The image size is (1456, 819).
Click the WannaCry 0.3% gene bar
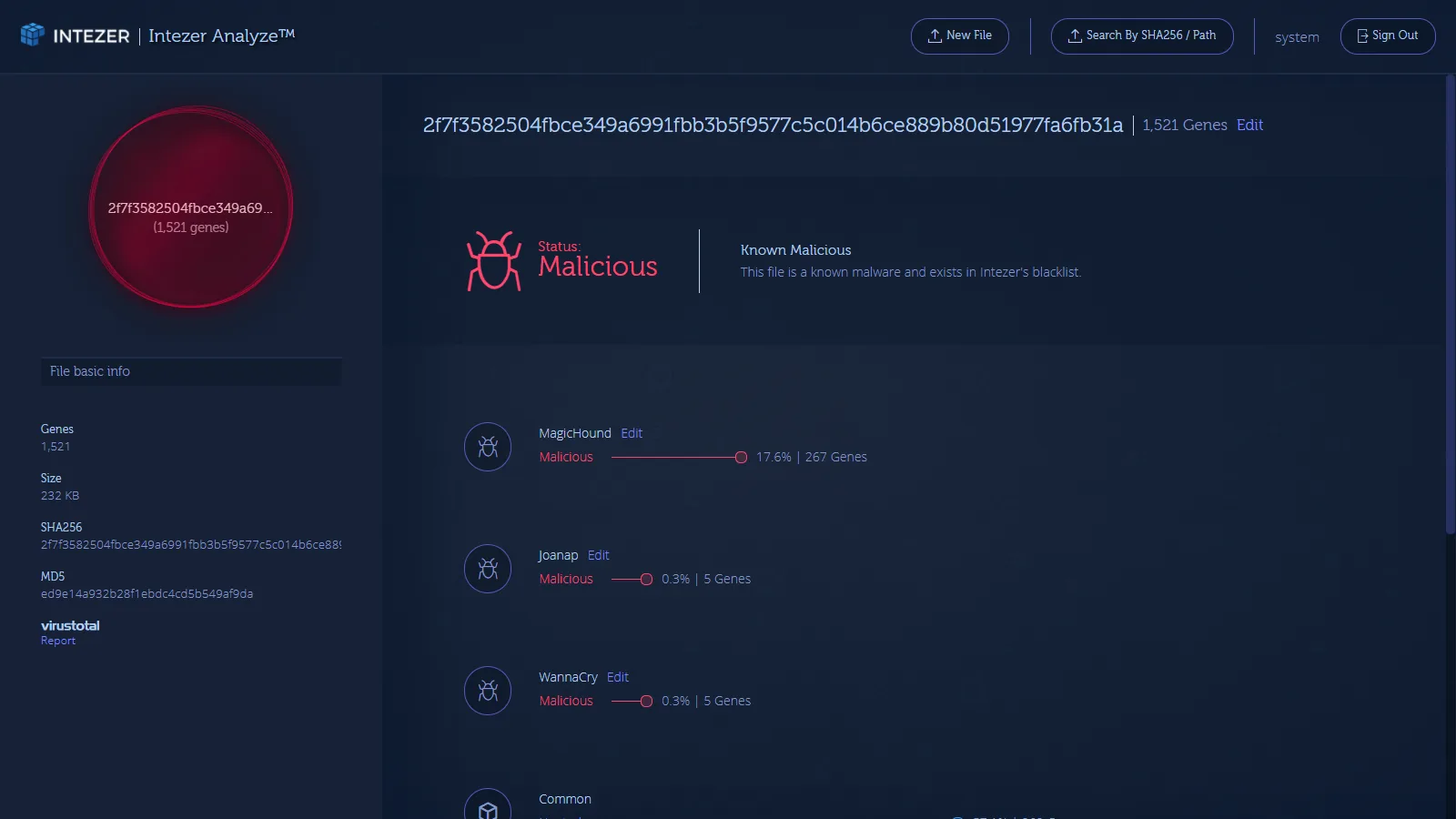click(632, 701)
